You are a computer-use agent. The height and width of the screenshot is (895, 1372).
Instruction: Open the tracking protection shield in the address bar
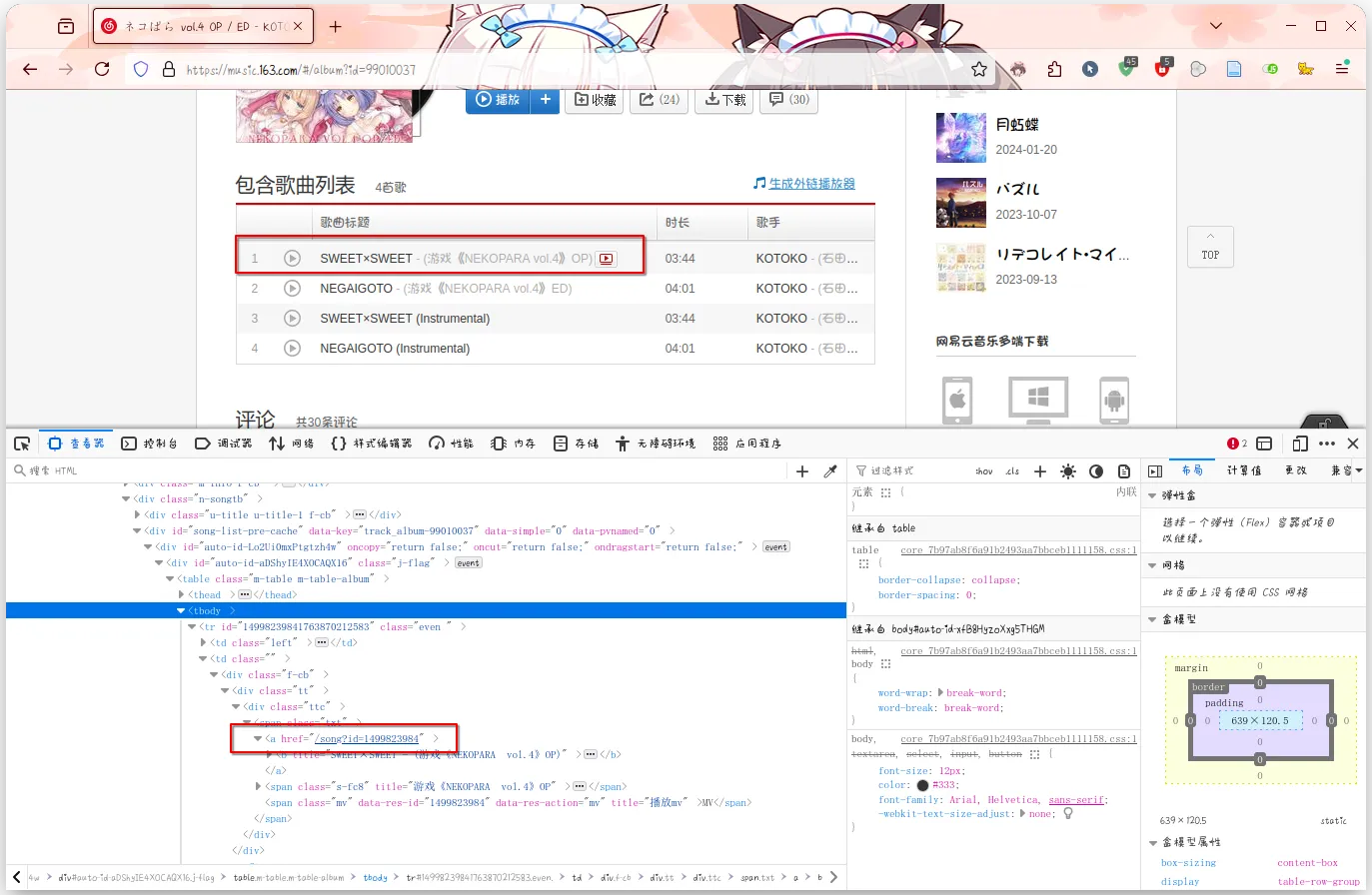140,69
